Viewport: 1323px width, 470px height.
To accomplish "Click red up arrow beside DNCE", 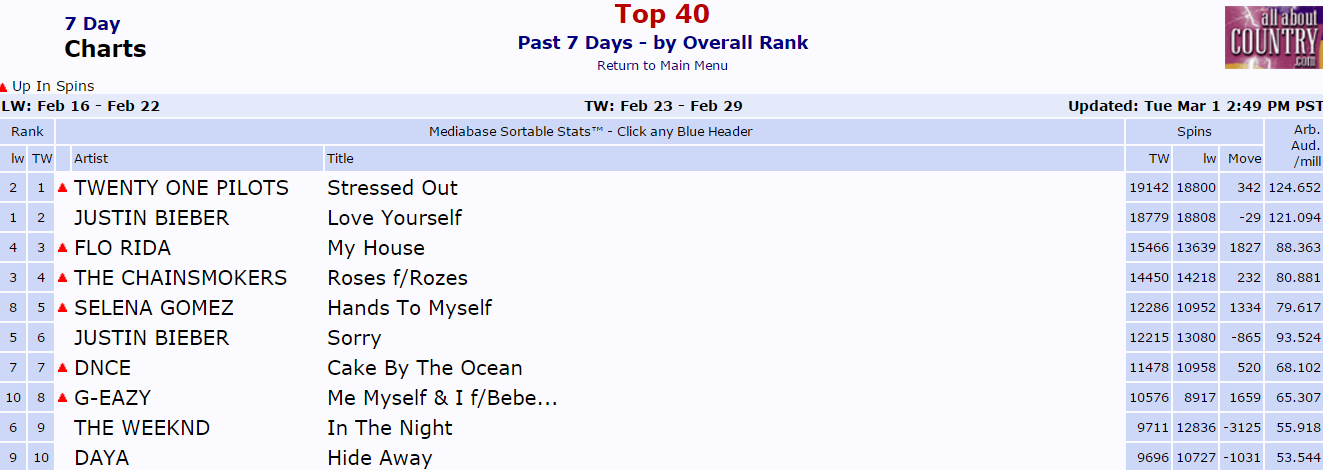I will 63,368.
